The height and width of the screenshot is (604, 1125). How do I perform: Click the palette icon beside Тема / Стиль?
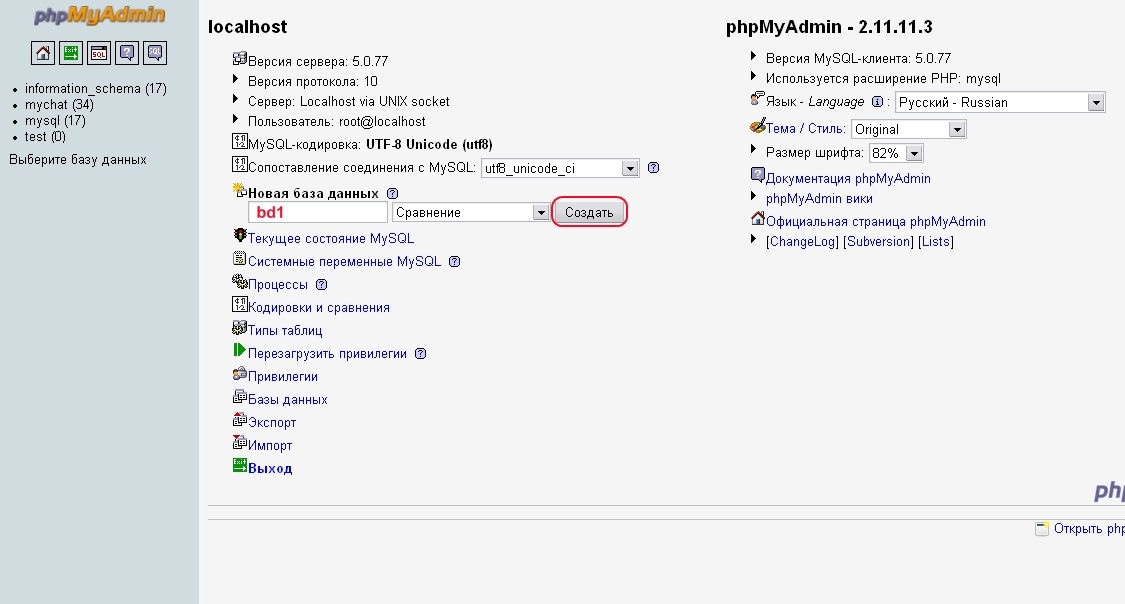coord(758,126)
